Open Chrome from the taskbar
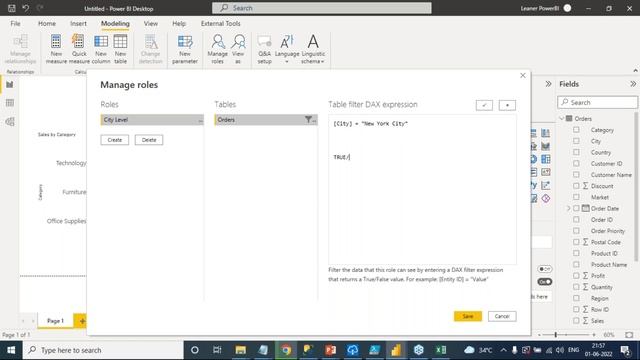Viewport: 640px width, 360px height. 286,350
